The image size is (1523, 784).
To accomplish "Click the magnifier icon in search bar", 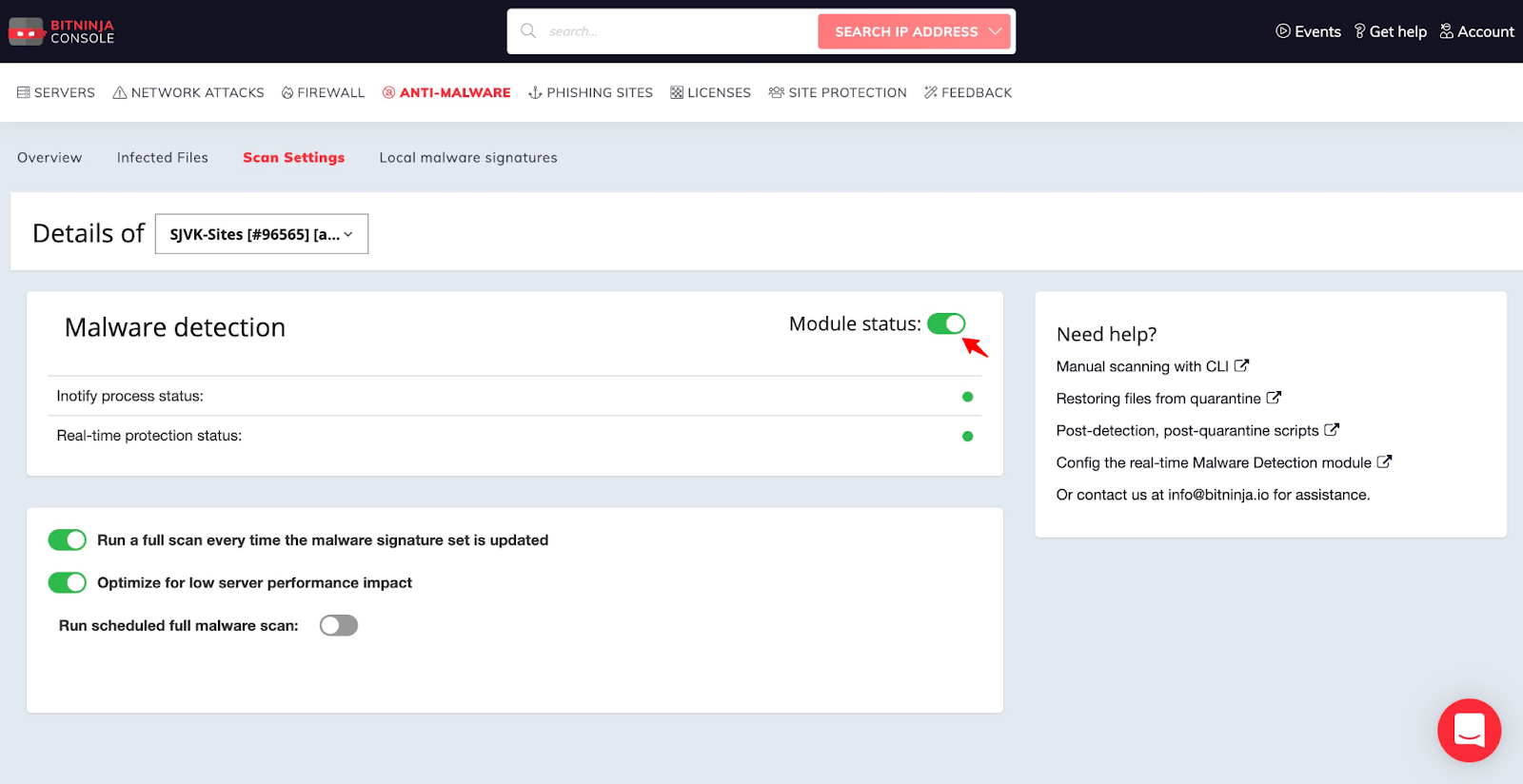I will (528, 30).
